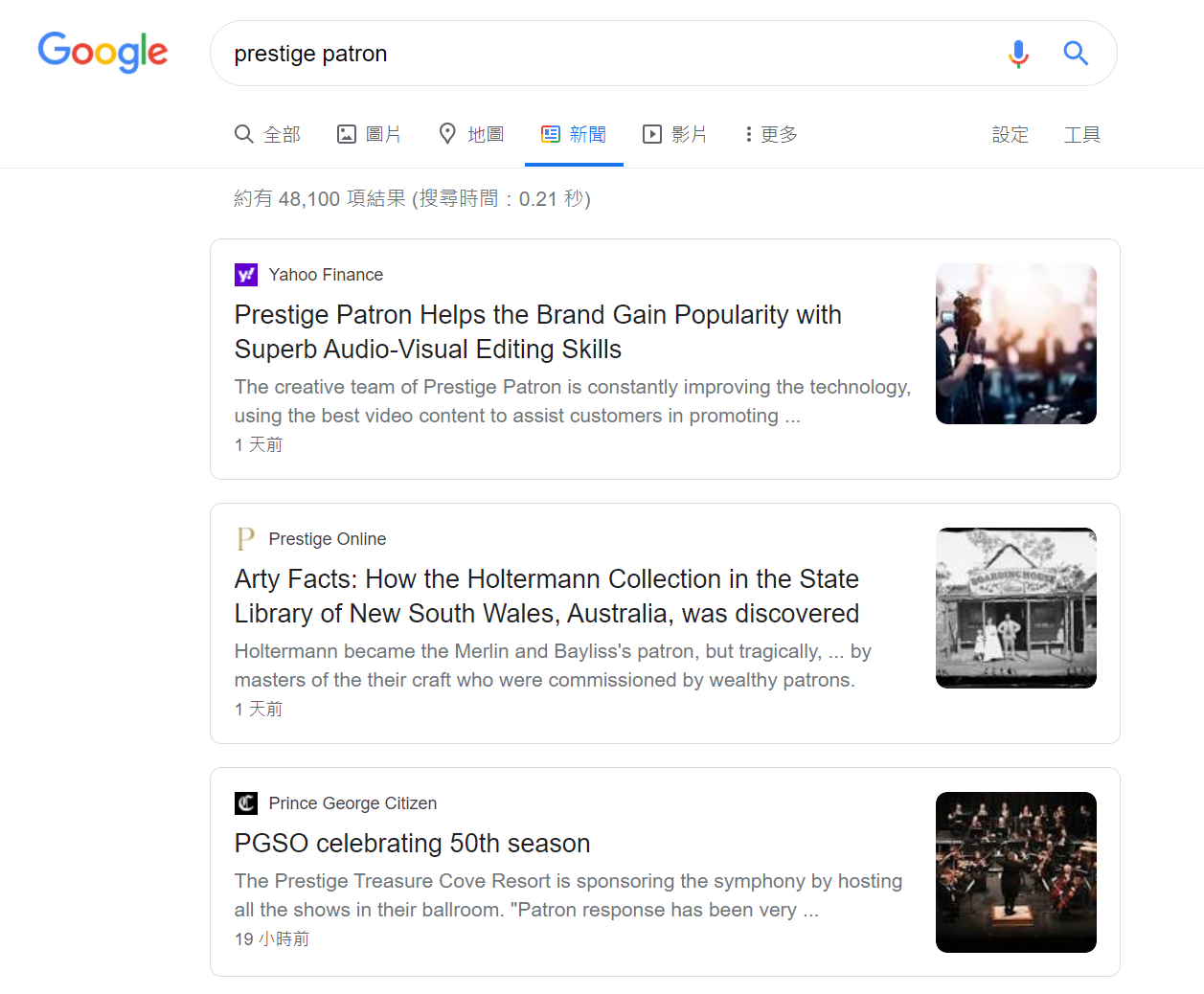Click the 圖片 picture-frame icon
This screenshot has width=1204, height=994.
346,134
